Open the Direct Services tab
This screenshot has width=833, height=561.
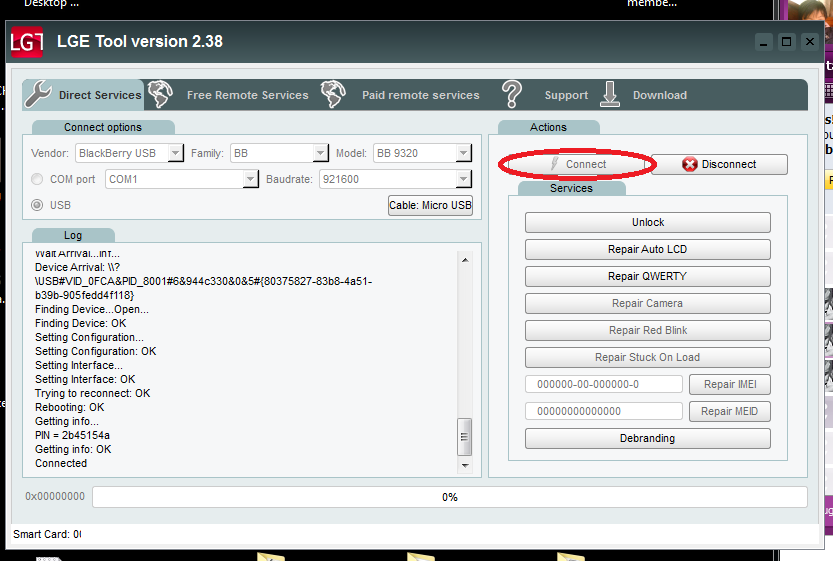click(83, 95)
